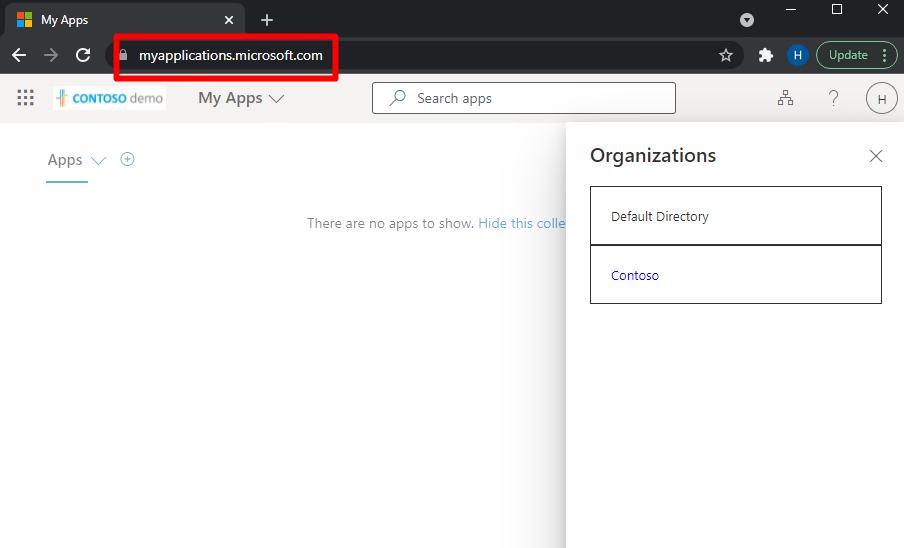The image size is (904, 548).
Task: Click the help question mark icon
Action: (x=833, y=98)
